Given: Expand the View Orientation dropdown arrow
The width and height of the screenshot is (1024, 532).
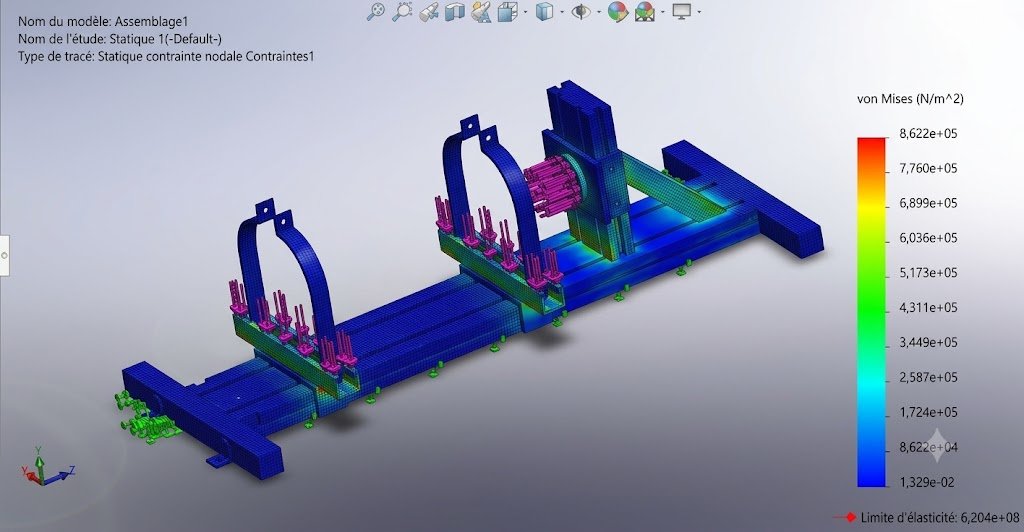Looking at the screenshot, I should 525,12.
